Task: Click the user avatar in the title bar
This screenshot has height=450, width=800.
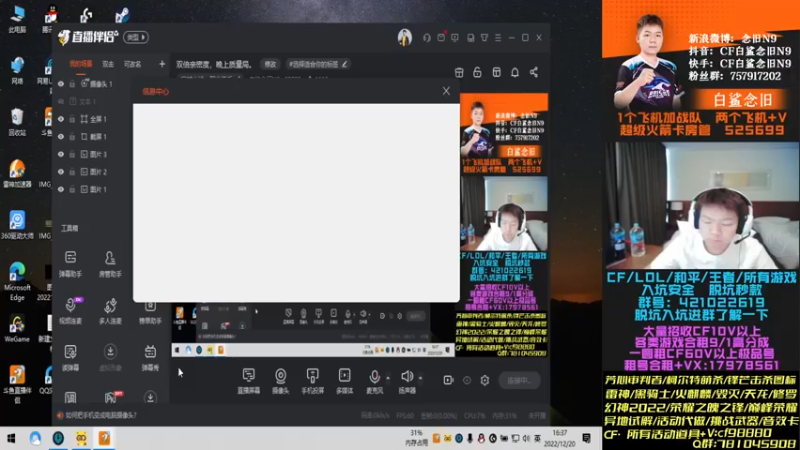Action: pyautogui.click(x=405, y=37)
